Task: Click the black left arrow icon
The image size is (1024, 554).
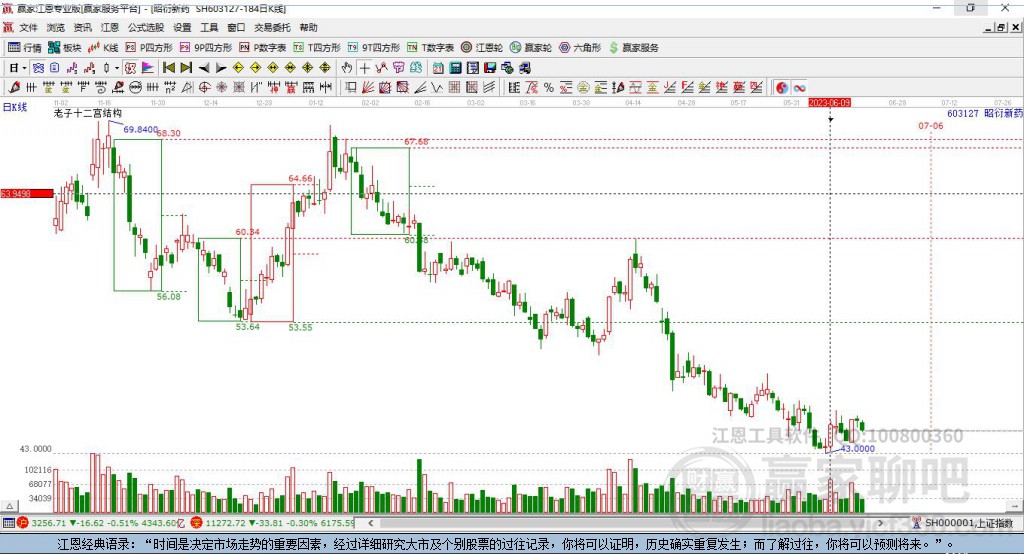Action: [x=204, y=68]
